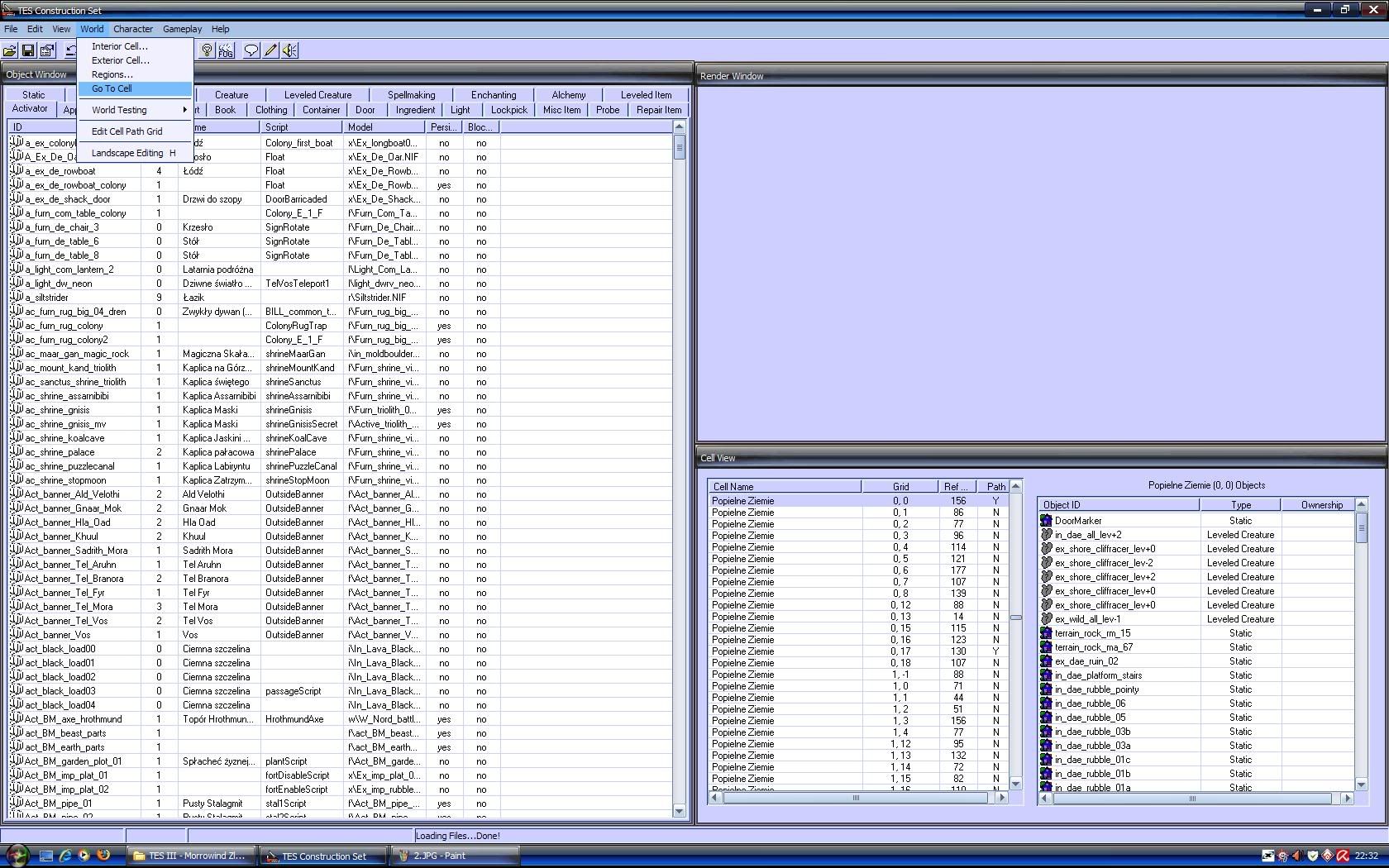
Task: Open the speech bubble dialogue icon
Action: (x=251, y=50)
